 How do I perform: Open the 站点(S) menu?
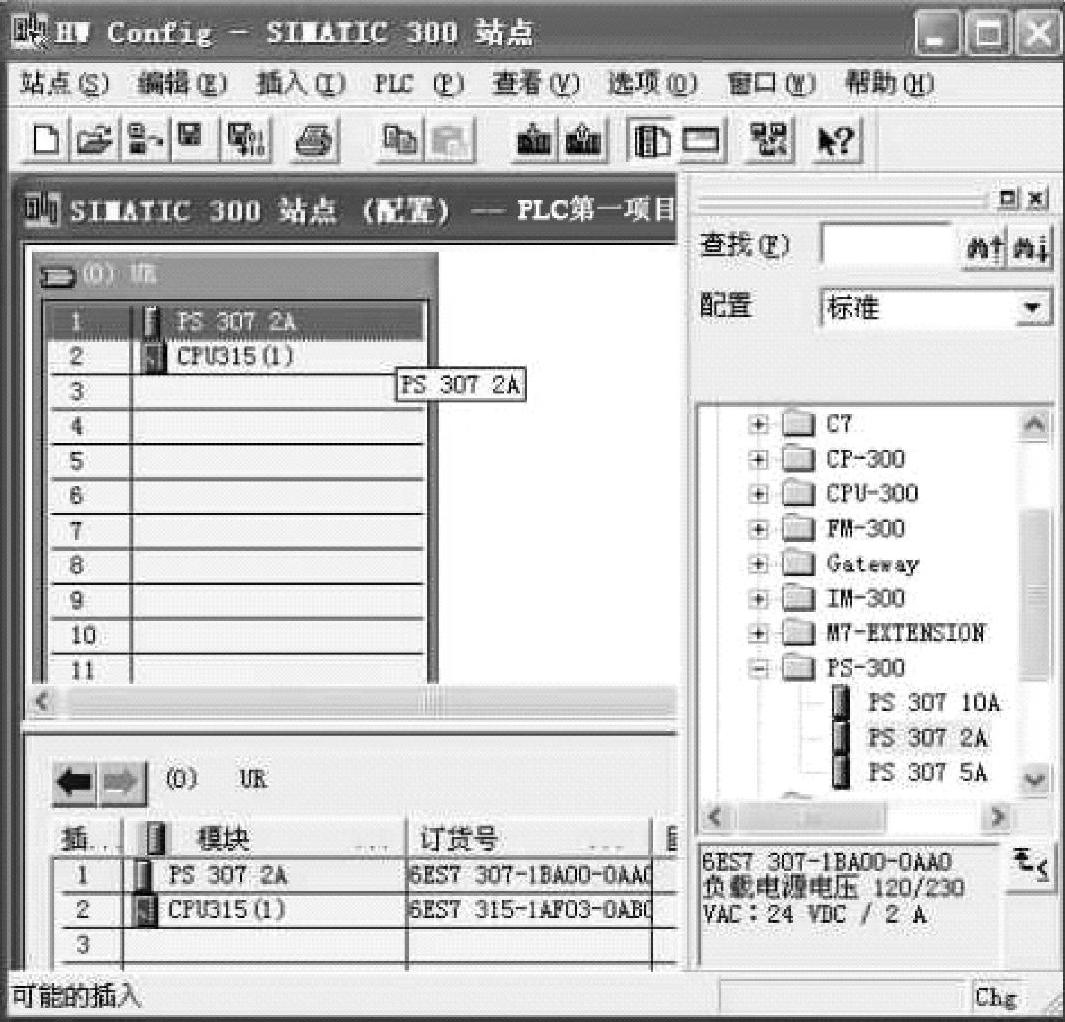tap(64, 84)
